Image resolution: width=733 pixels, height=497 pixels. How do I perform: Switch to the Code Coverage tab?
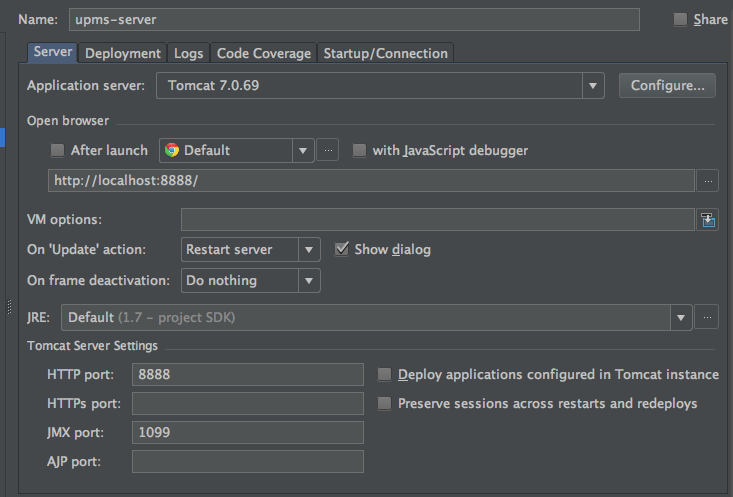click(264, 53)
